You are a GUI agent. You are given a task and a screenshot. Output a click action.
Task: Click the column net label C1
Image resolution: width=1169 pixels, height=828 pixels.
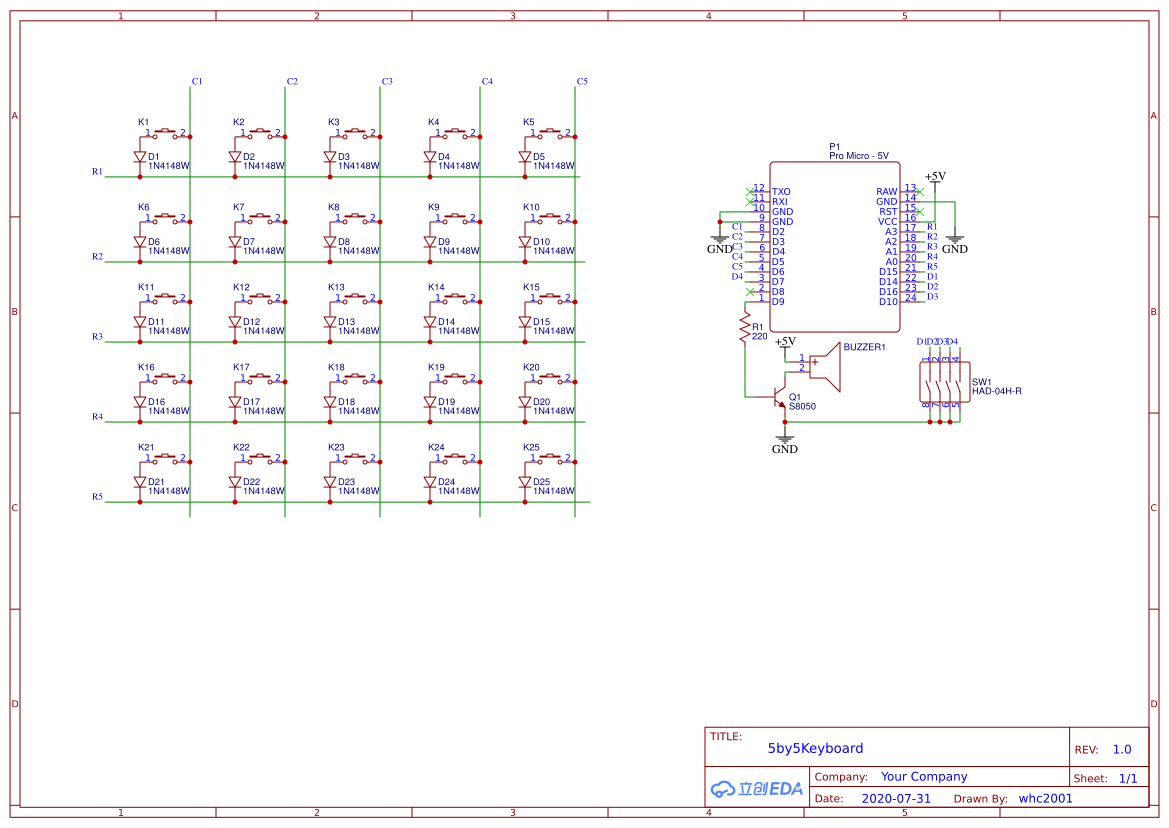[x=197, y=81]
